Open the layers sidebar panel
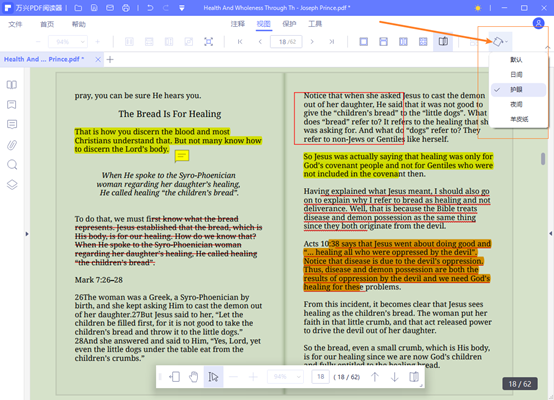 [x=12, y=185]
